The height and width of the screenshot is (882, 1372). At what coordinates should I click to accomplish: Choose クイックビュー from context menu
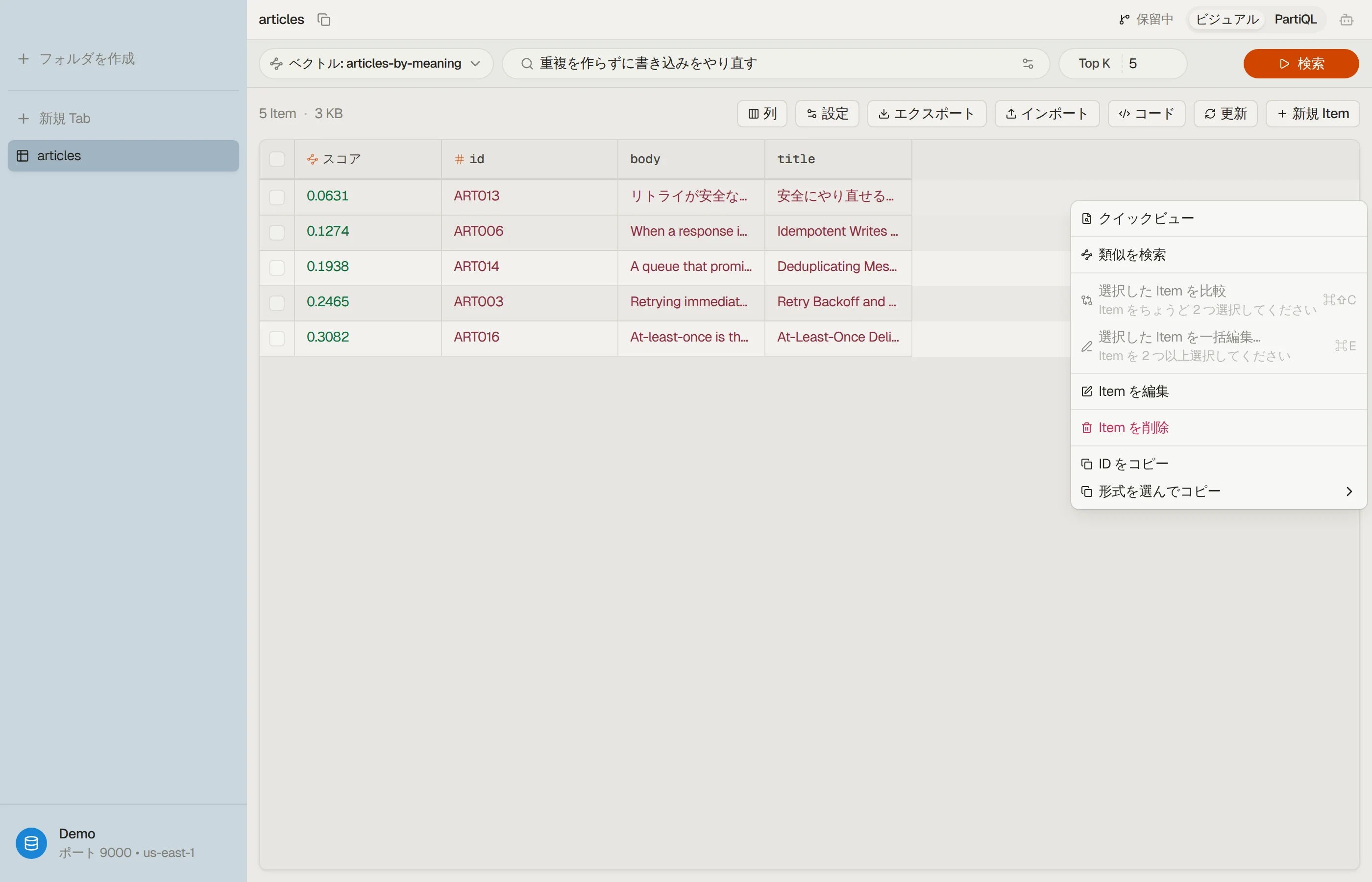(x=1219, y=219)
